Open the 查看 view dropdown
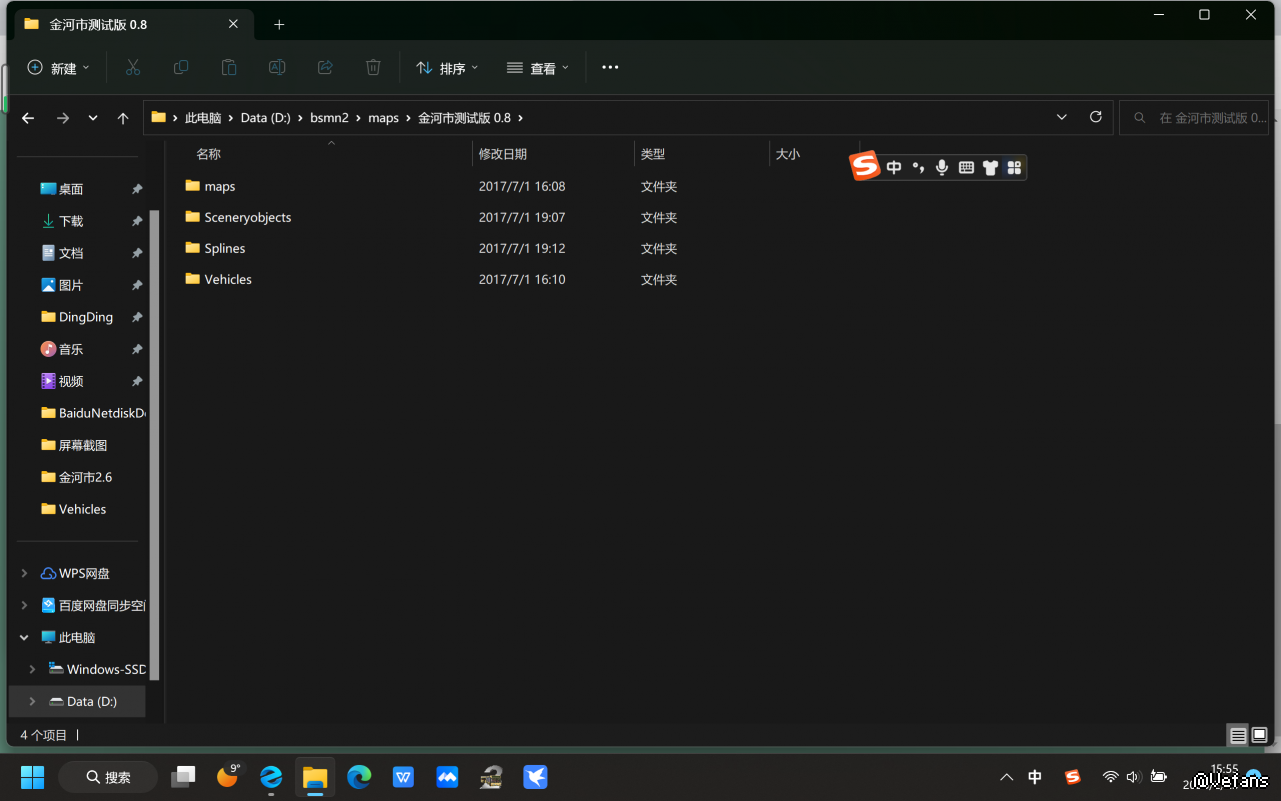The width and height of the screenshot is (1281, 801). click(538, 68)
